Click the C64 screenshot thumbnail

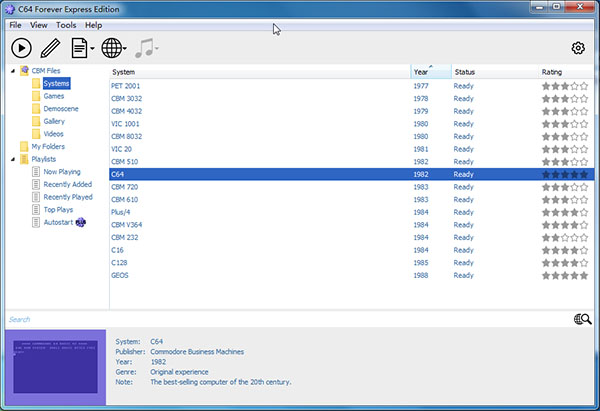(55, 367)
